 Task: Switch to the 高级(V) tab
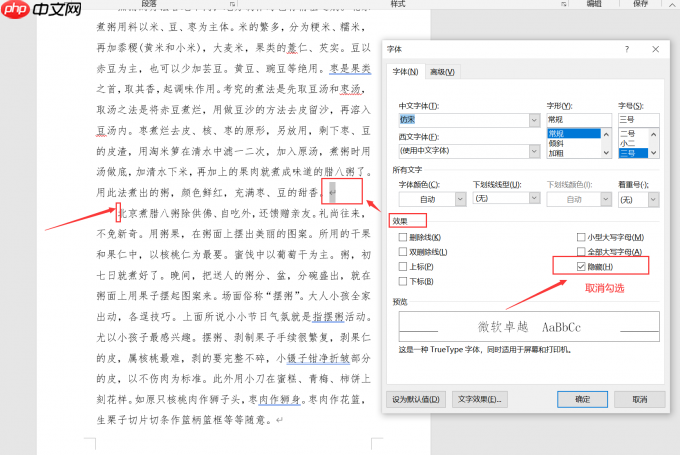442,72
